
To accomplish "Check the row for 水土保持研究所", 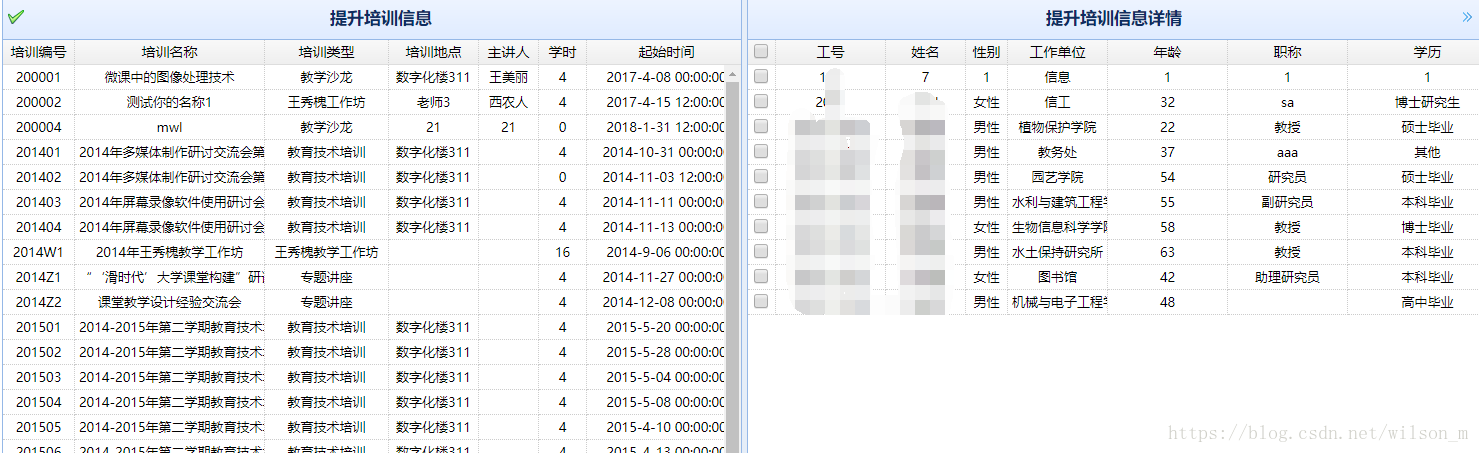I will 761,252.
